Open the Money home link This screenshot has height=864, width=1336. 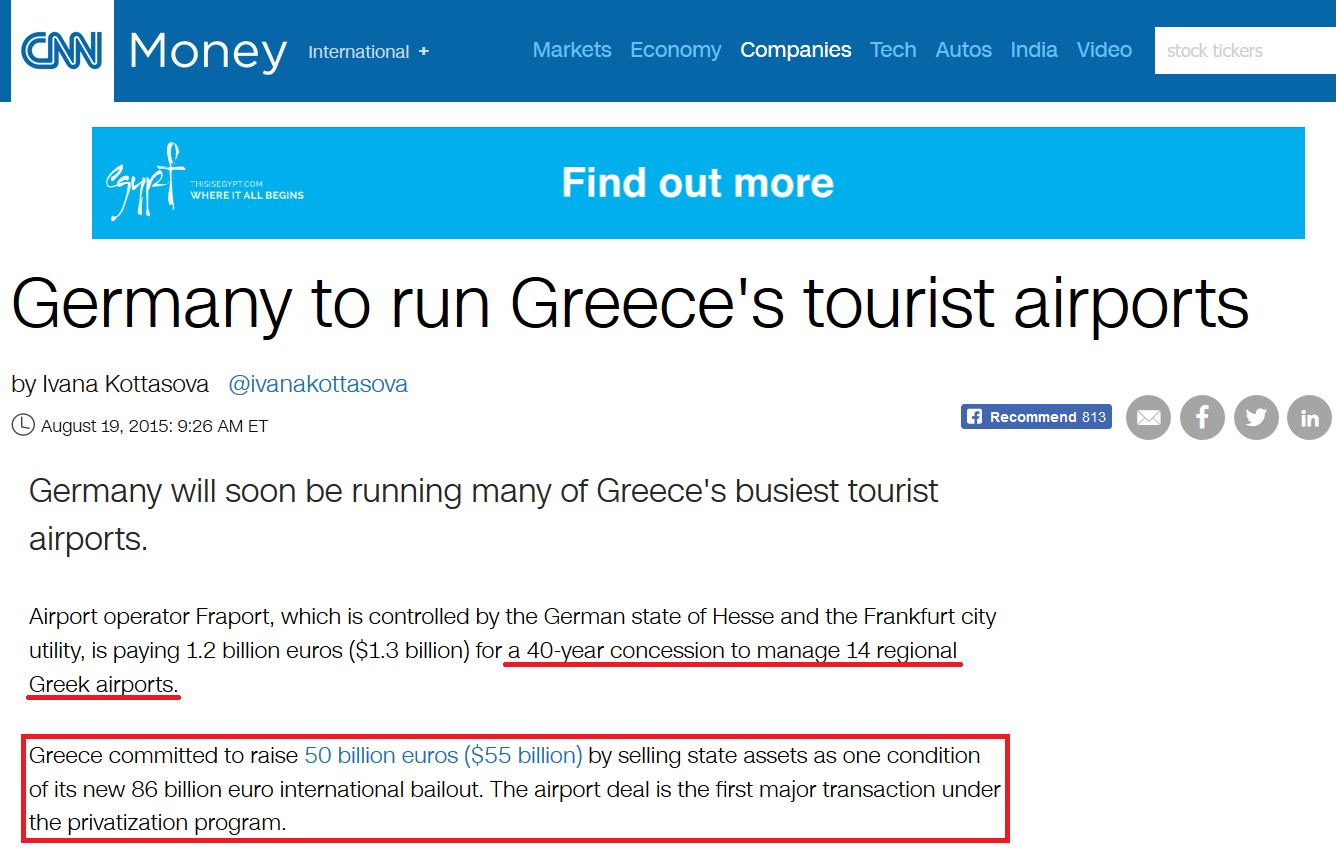tap(208, 51)
